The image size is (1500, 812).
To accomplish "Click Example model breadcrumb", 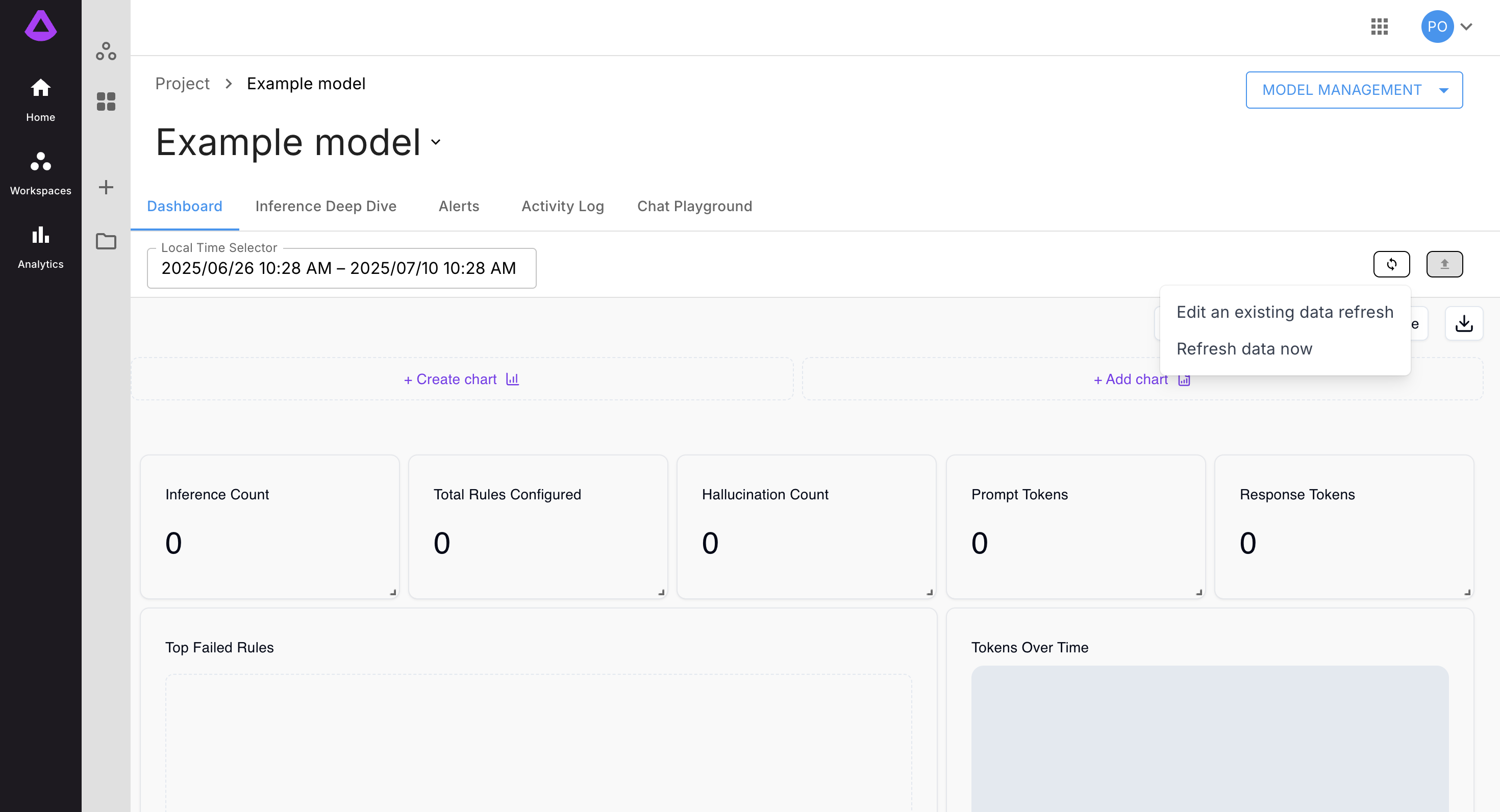I will (306, 84).
